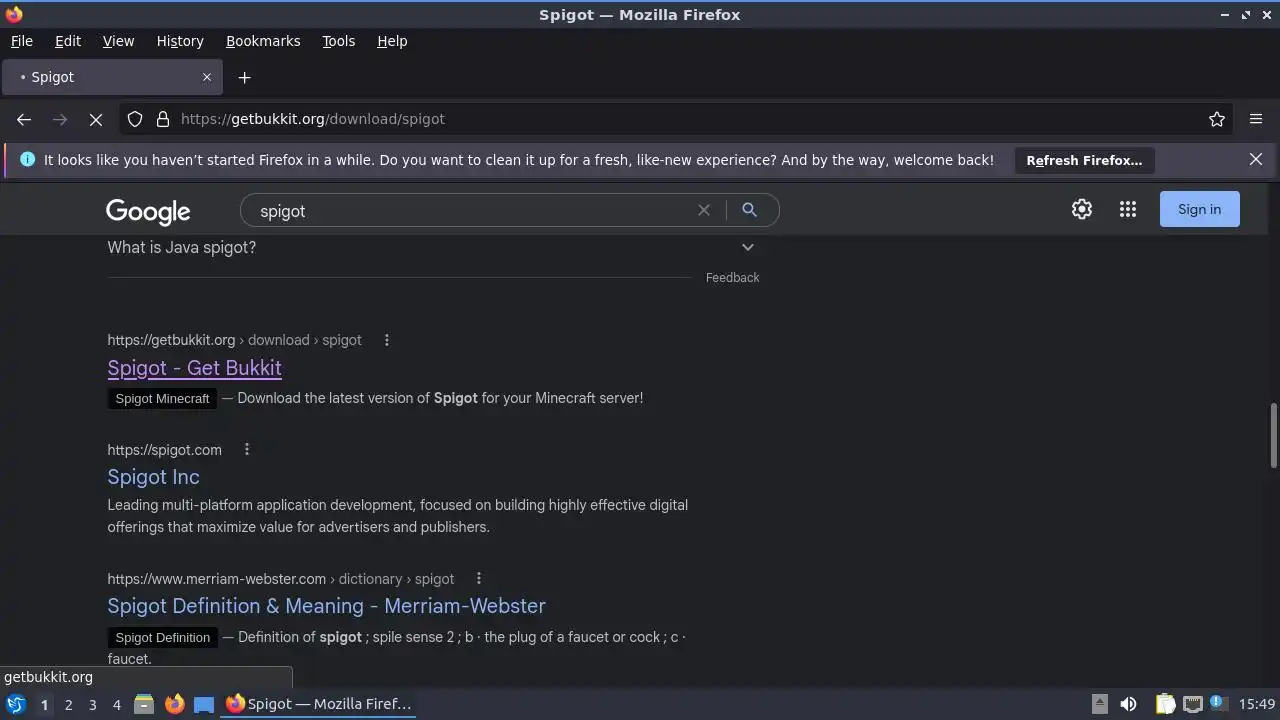The width and height of the screenshot is (1280, 720).
Task: Click "https://spigot.com" result URL text
Action: 164,450
